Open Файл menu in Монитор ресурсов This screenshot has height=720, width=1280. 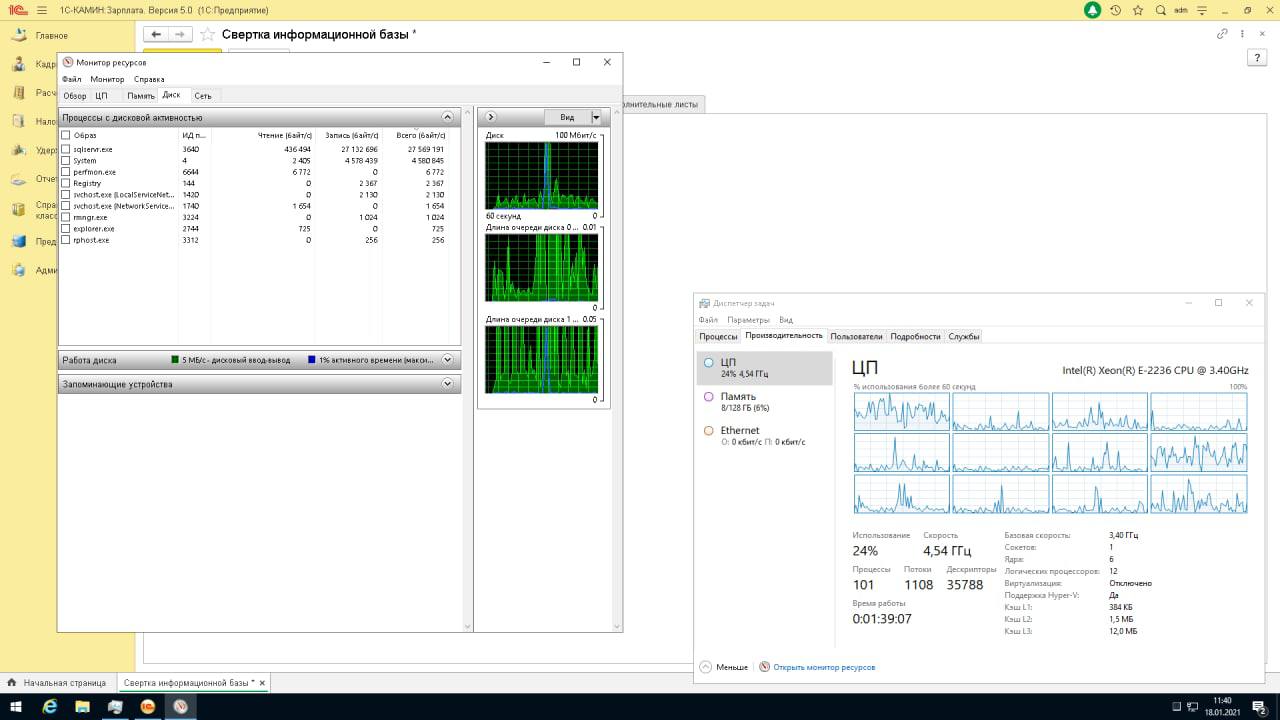click(71, 79)
